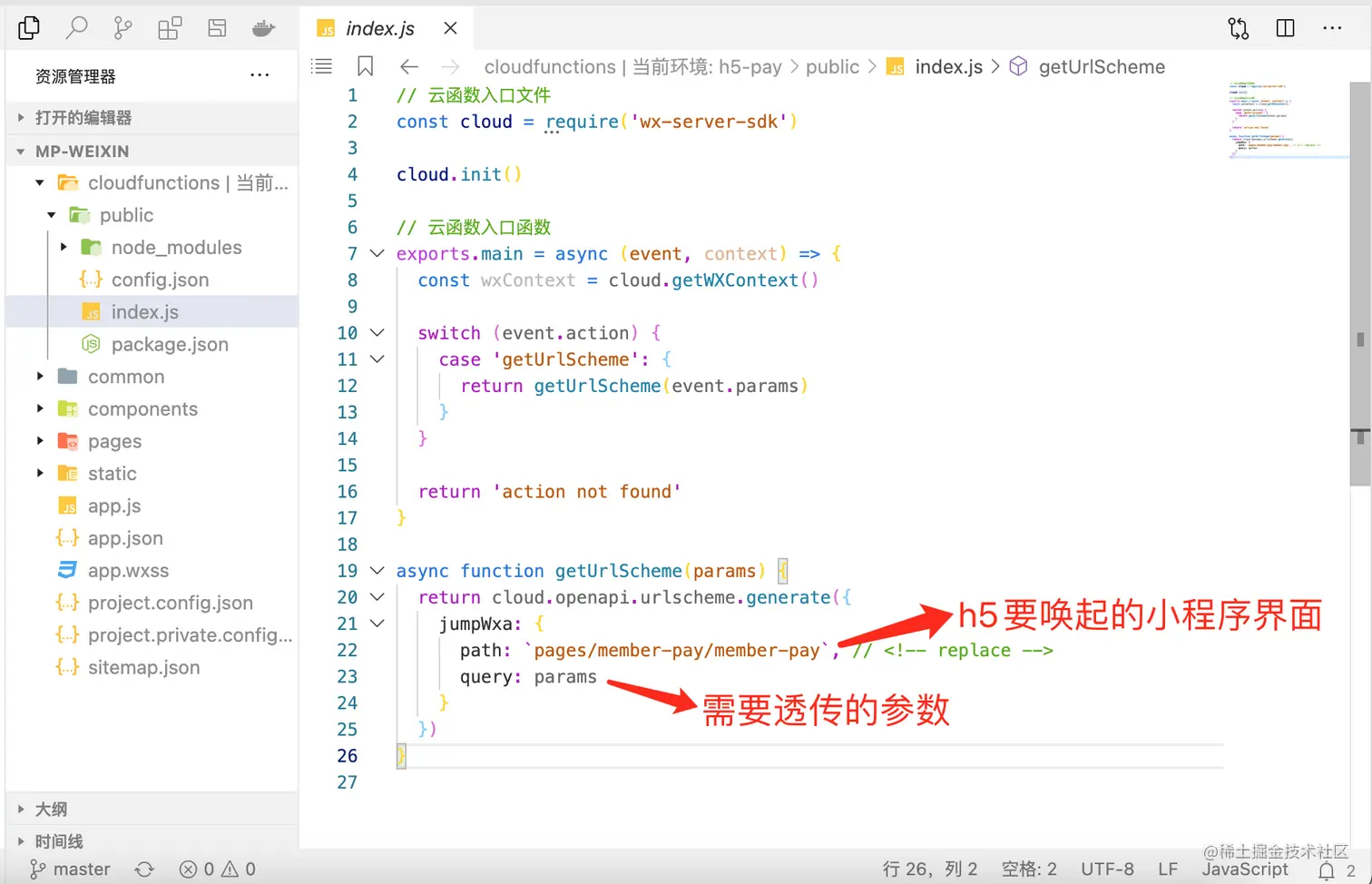This screenshot has width=1372, height=884.
Task: Expand the node_modules folder
Action: click(x=64, y=247)
